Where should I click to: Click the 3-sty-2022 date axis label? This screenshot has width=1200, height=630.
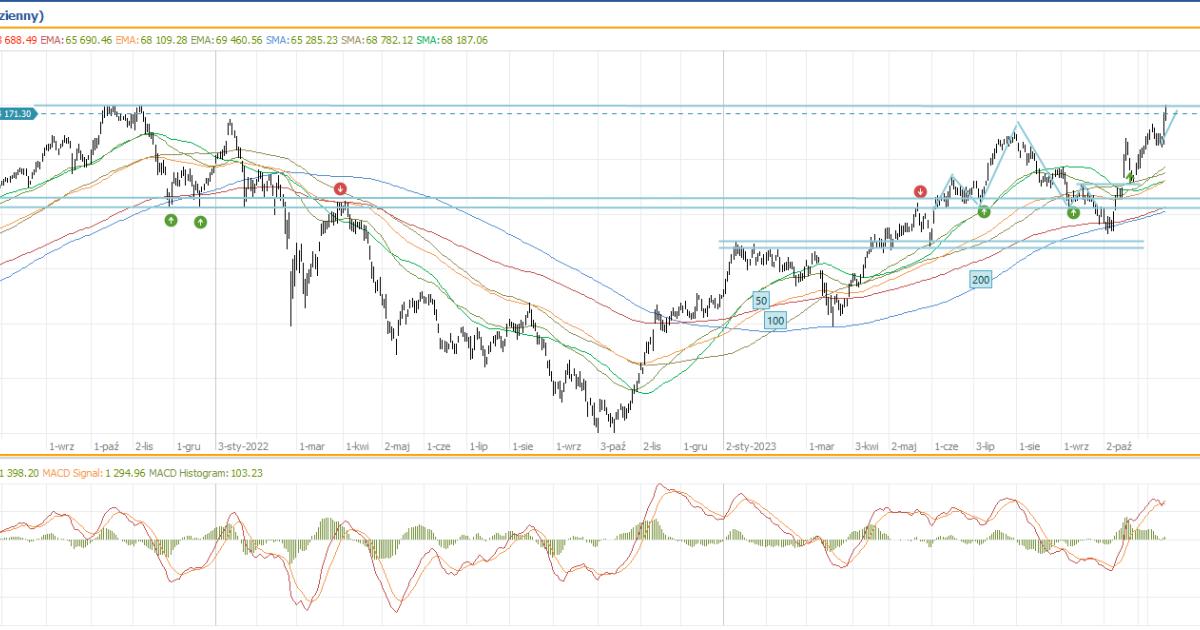[243, 447]
